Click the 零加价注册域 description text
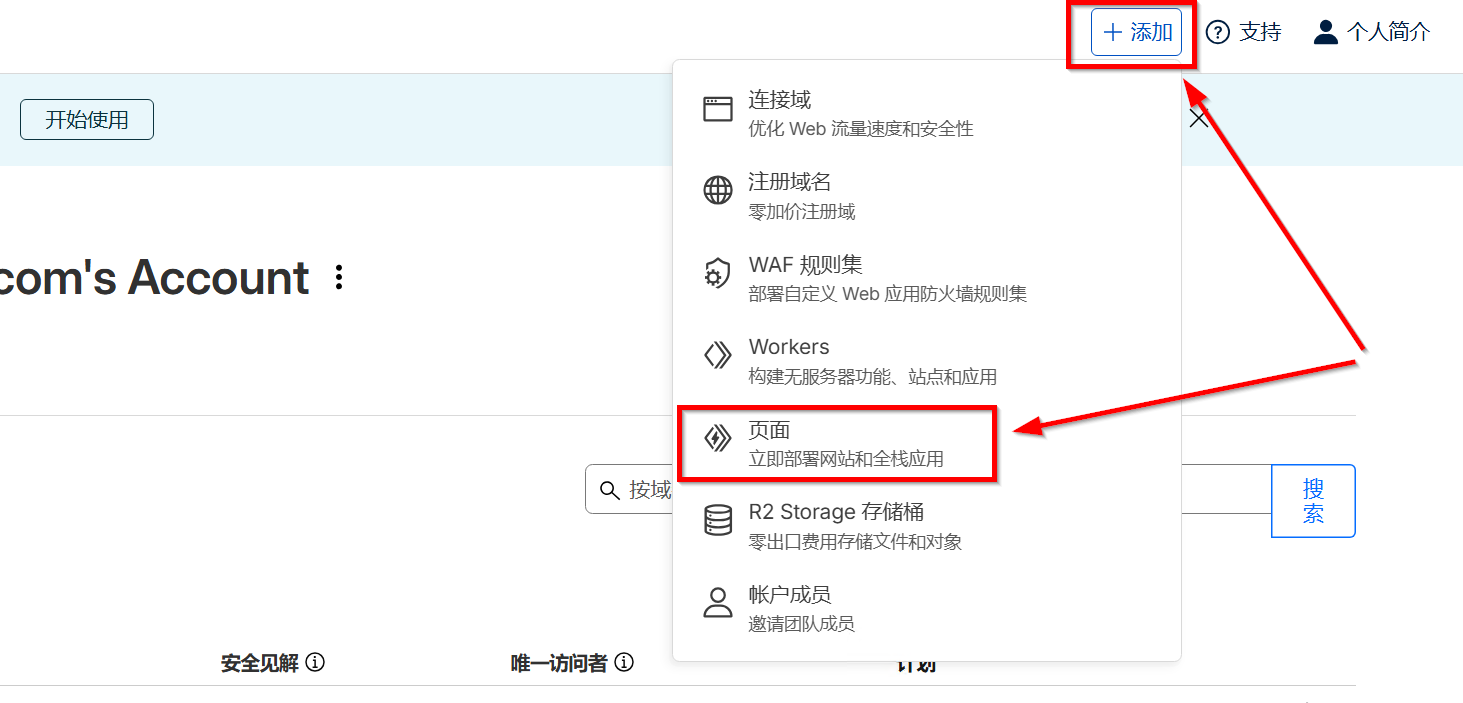The width and height of the screenshot is (1463, 703). click(802, 212)
